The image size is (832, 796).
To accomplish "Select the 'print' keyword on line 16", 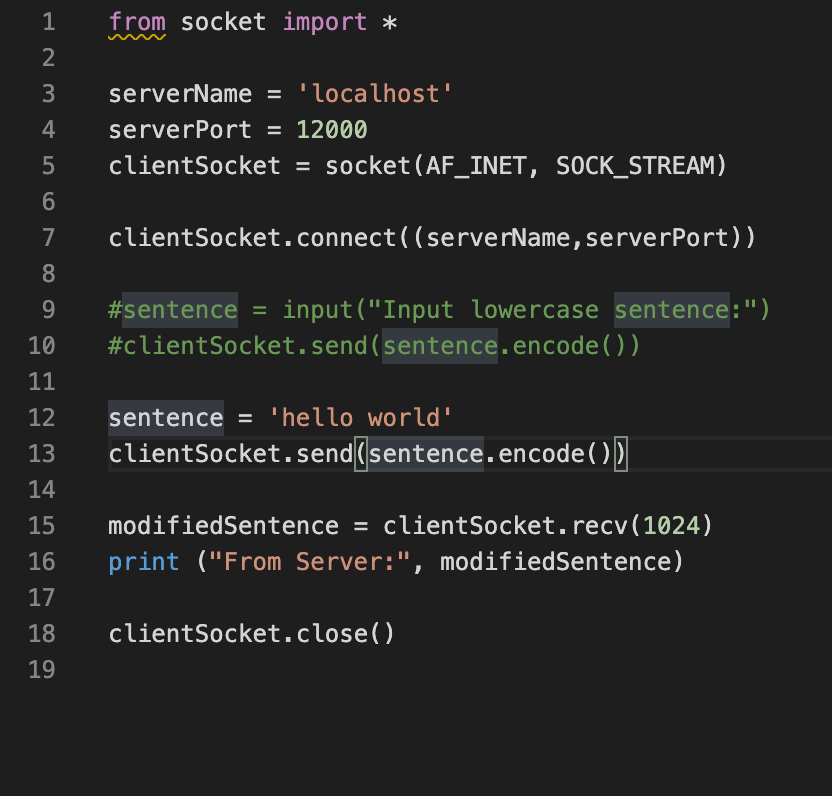I will pyautogui.click(x=142, y=561).
